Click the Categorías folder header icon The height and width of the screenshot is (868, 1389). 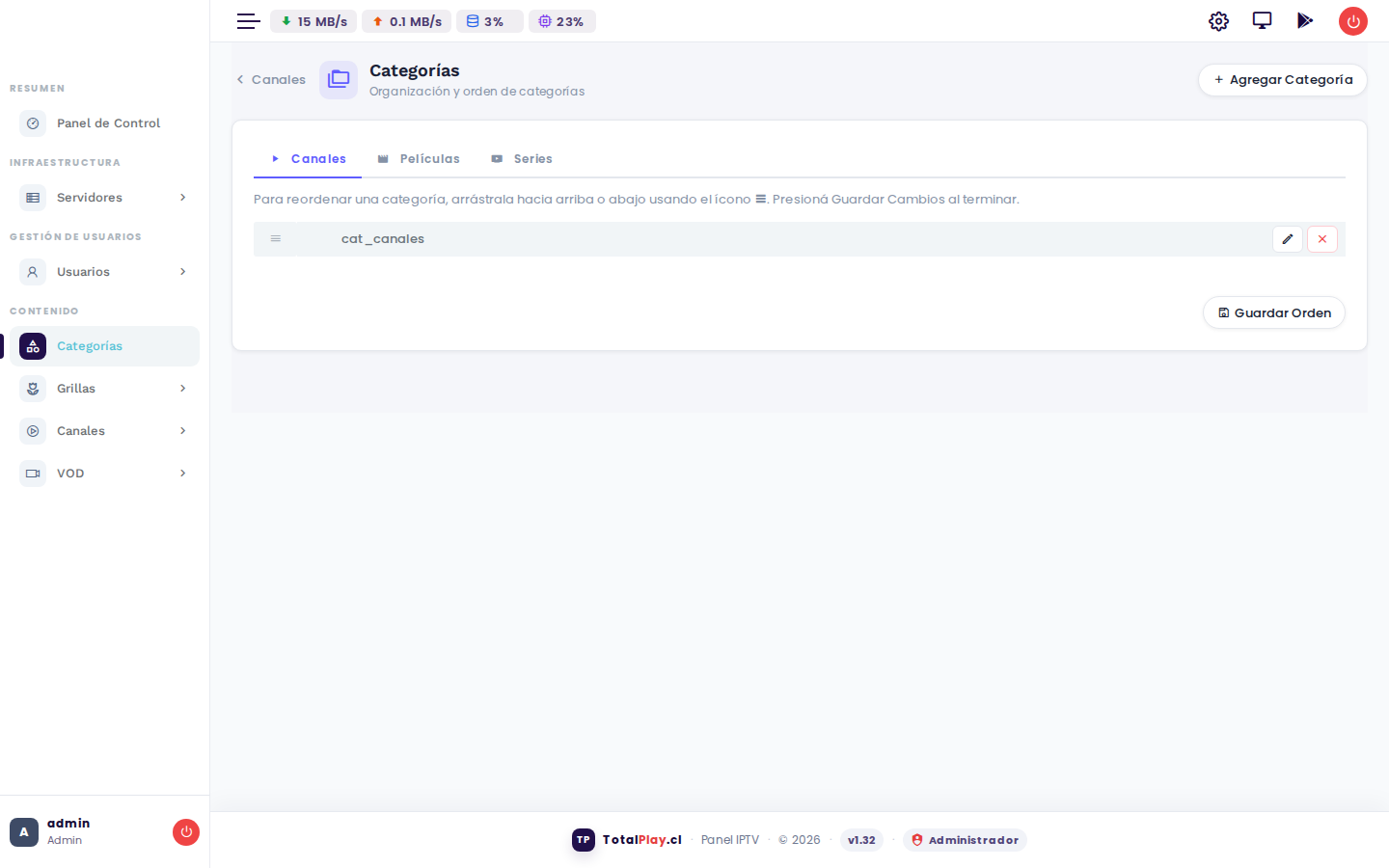(339, 80)
